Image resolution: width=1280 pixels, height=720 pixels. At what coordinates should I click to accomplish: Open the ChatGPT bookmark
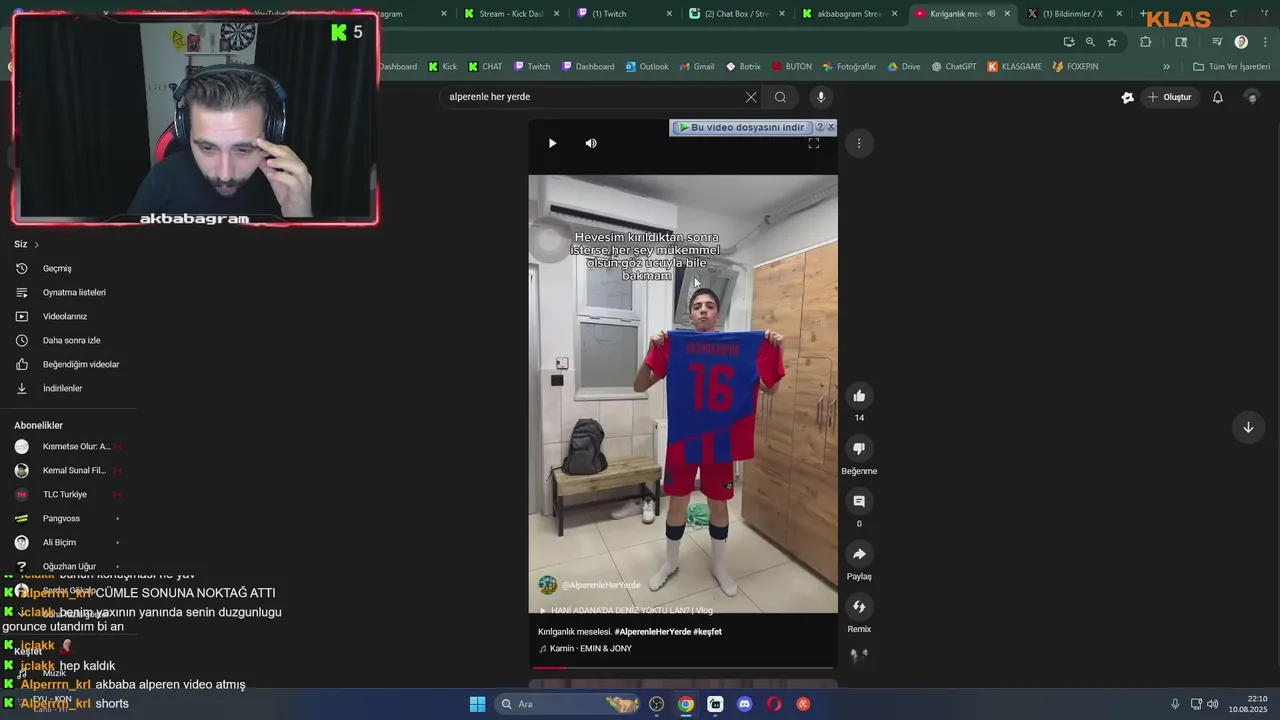click(954, 67)
